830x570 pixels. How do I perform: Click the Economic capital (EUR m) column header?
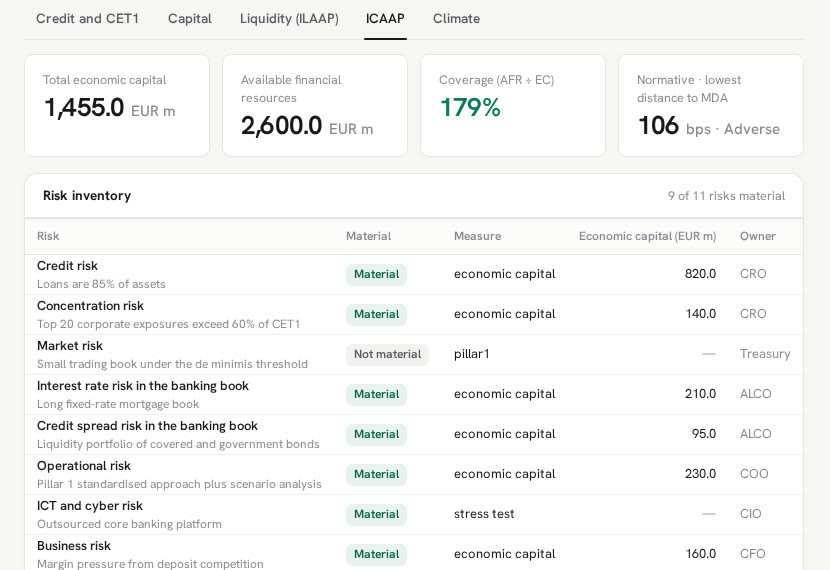pyautogui.click(x=647, y=236)
